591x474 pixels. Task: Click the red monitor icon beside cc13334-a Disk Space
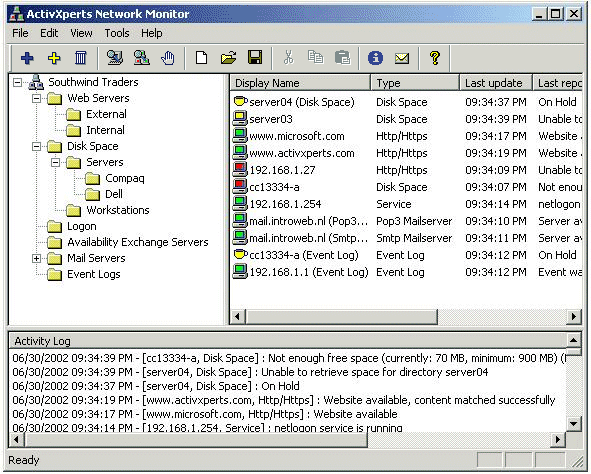(x=240, y=187)
